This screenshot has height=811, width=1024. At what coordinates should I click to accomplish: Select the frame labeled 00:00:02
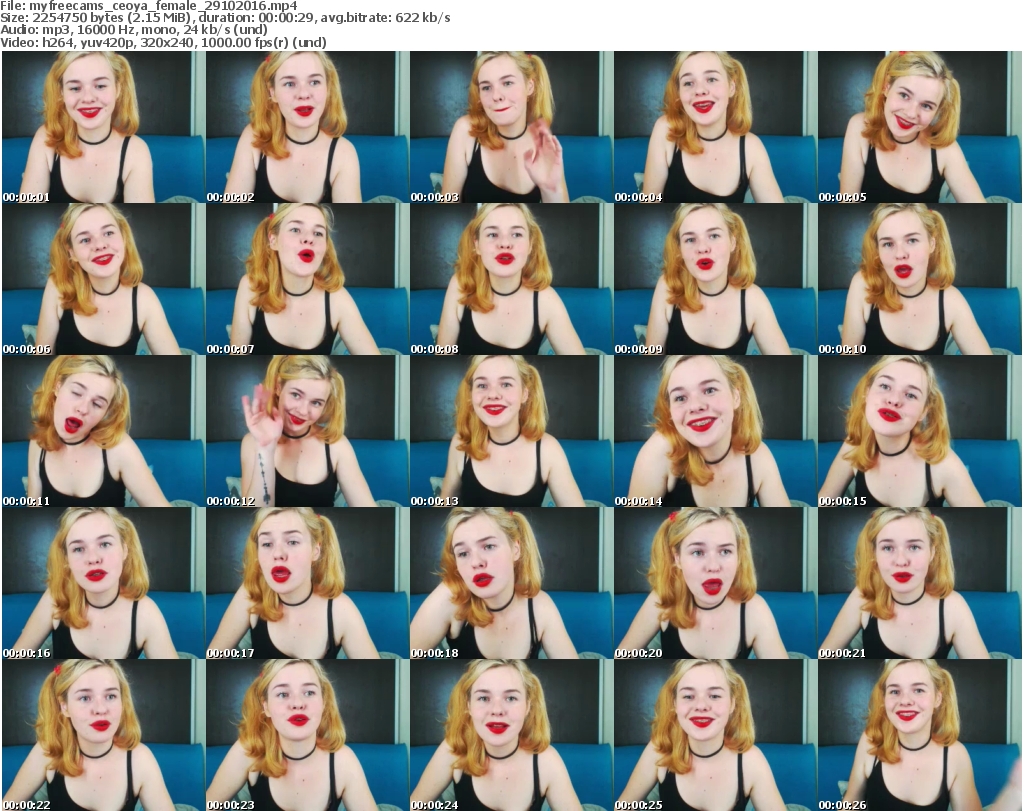[306, 127]
